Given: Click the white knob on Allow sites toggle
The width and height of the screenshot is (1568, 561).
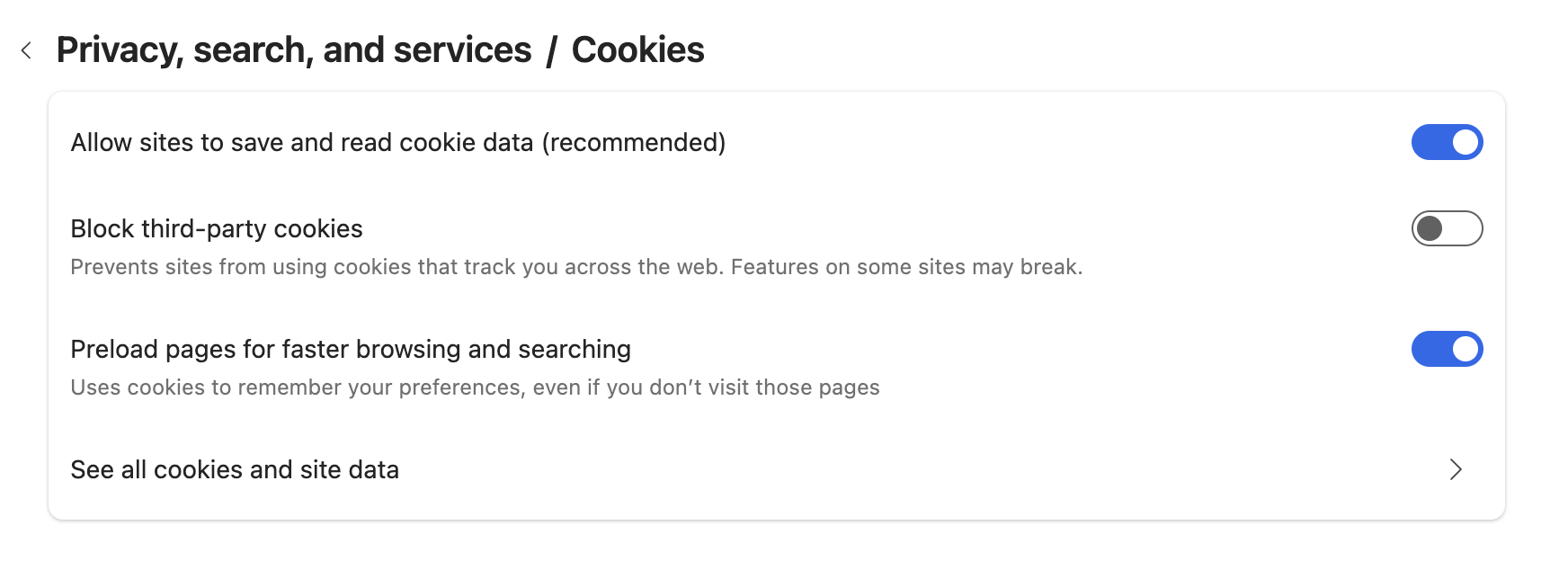Looking at the screenshot, I should pos(1466,142).
